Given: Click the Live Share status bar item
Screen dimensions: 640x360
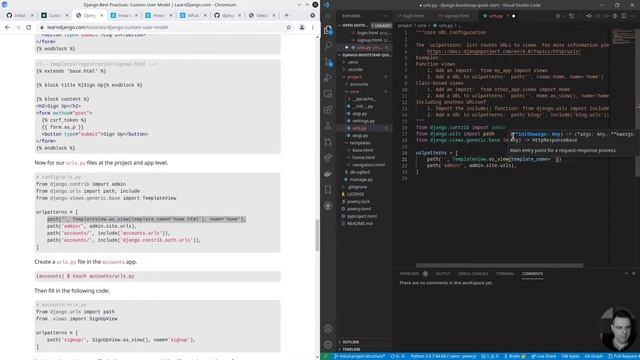Looking at the screenshot, I should [x=543, y=356].
